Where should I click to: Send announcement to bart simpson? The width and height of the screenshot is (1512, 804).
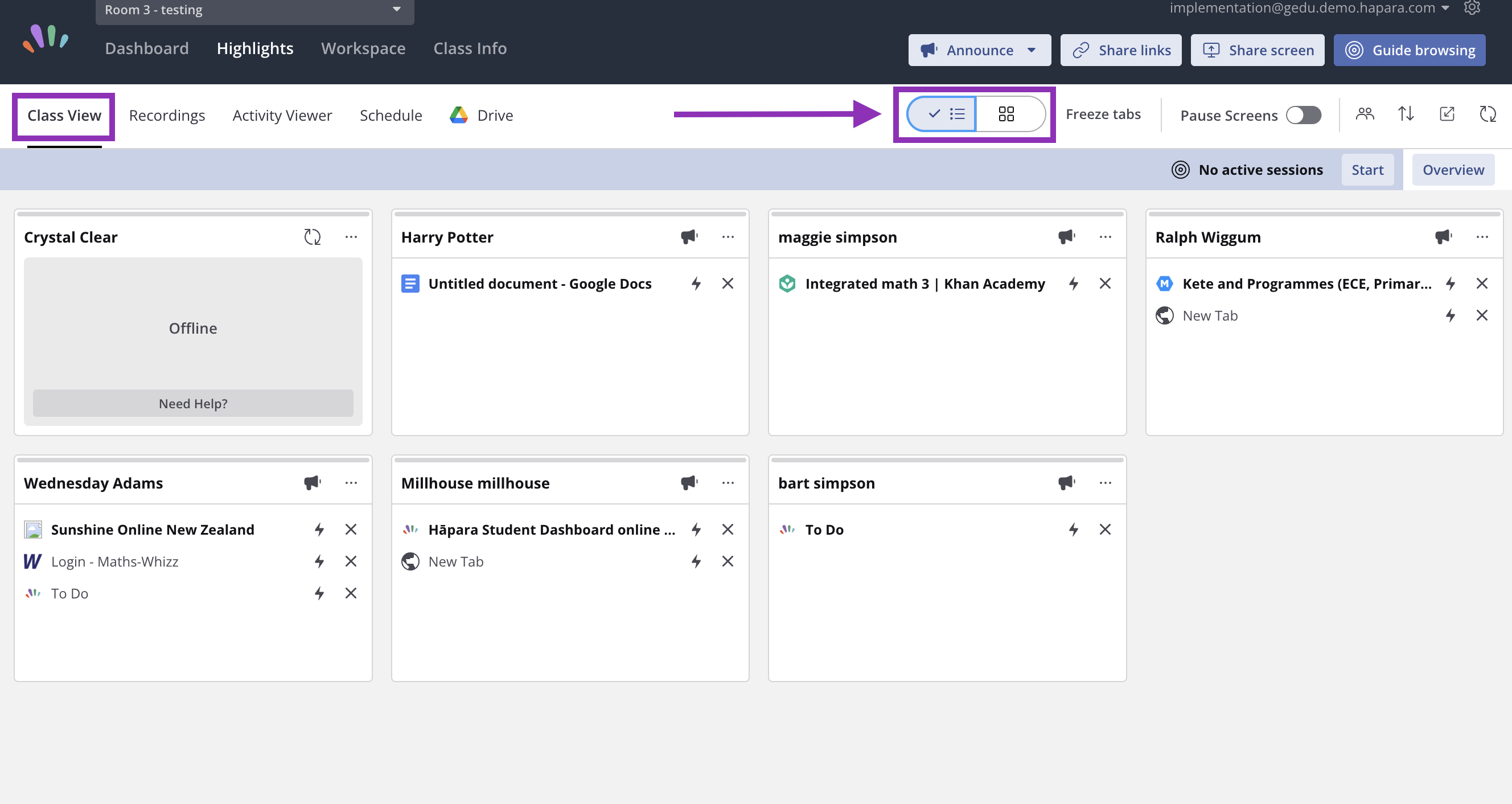[x=1066, y=483]
